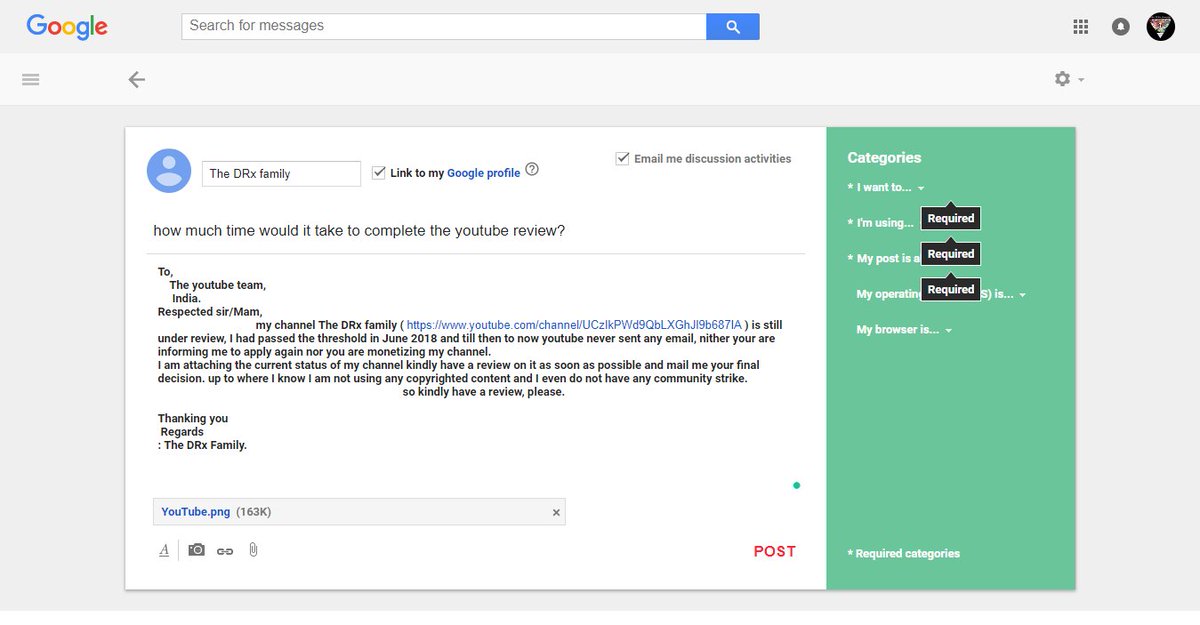The height and width of the screenshot is (625, 1200).
Task: Click the author avatar picture
Action: point(169,171)
